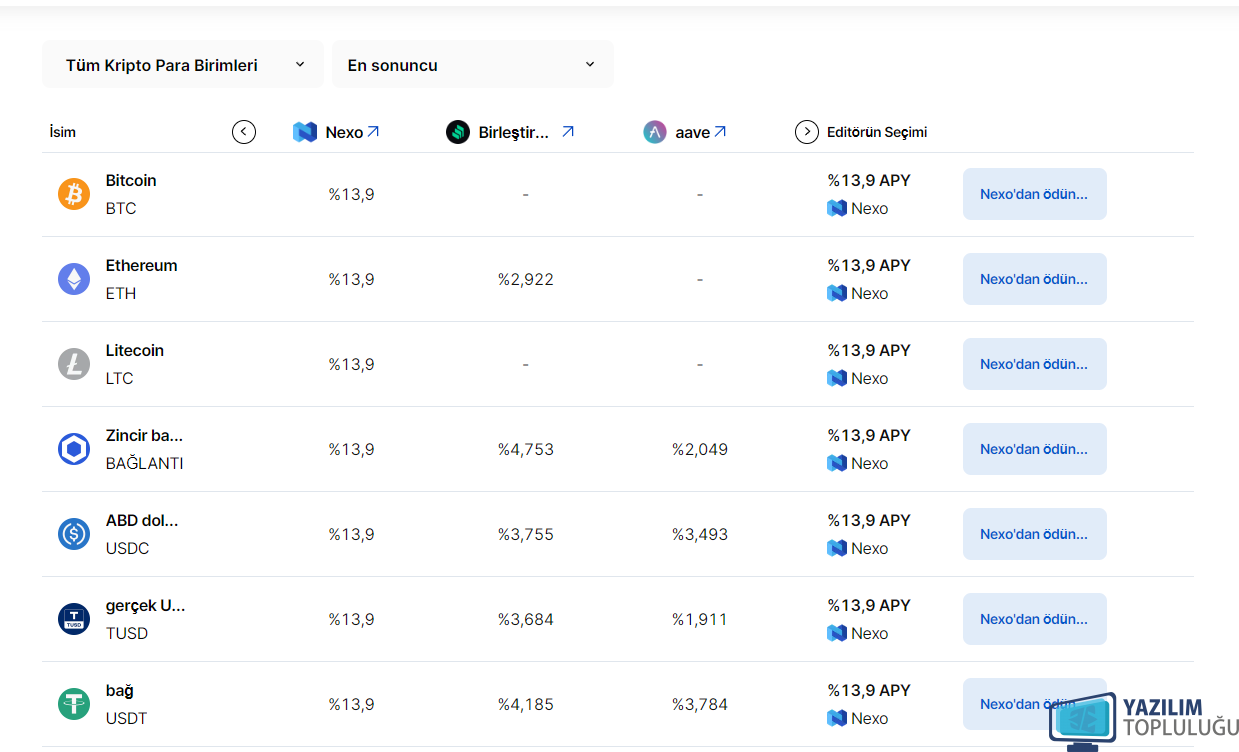Click the BTC ticker symbol
The image size is (1239, 752).
[x=121, y=208]
